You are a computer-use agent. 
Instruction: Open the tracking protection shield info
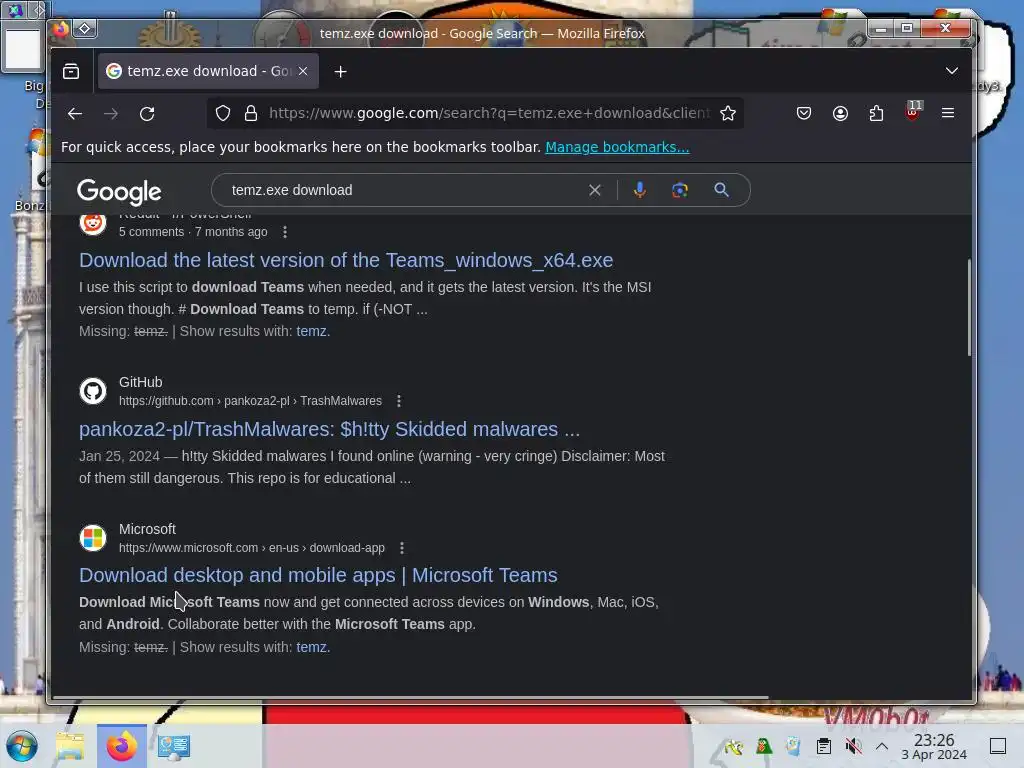pos(223,114)
